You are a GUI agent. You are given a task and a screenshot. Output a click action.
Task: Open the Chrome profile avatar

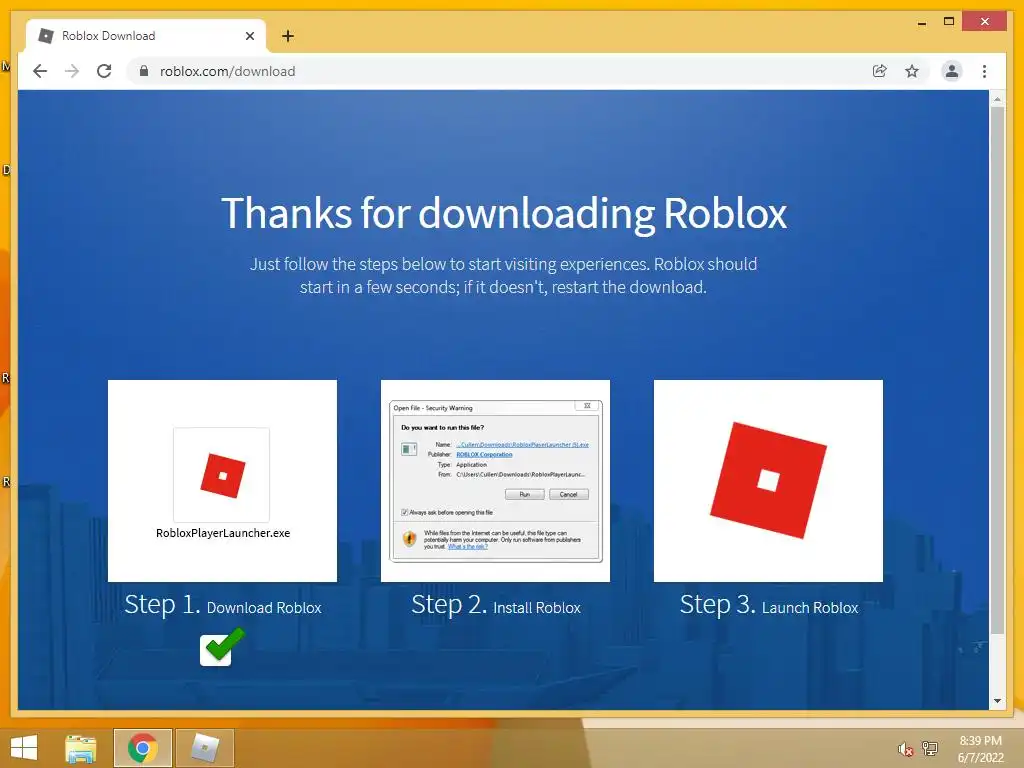952,71
